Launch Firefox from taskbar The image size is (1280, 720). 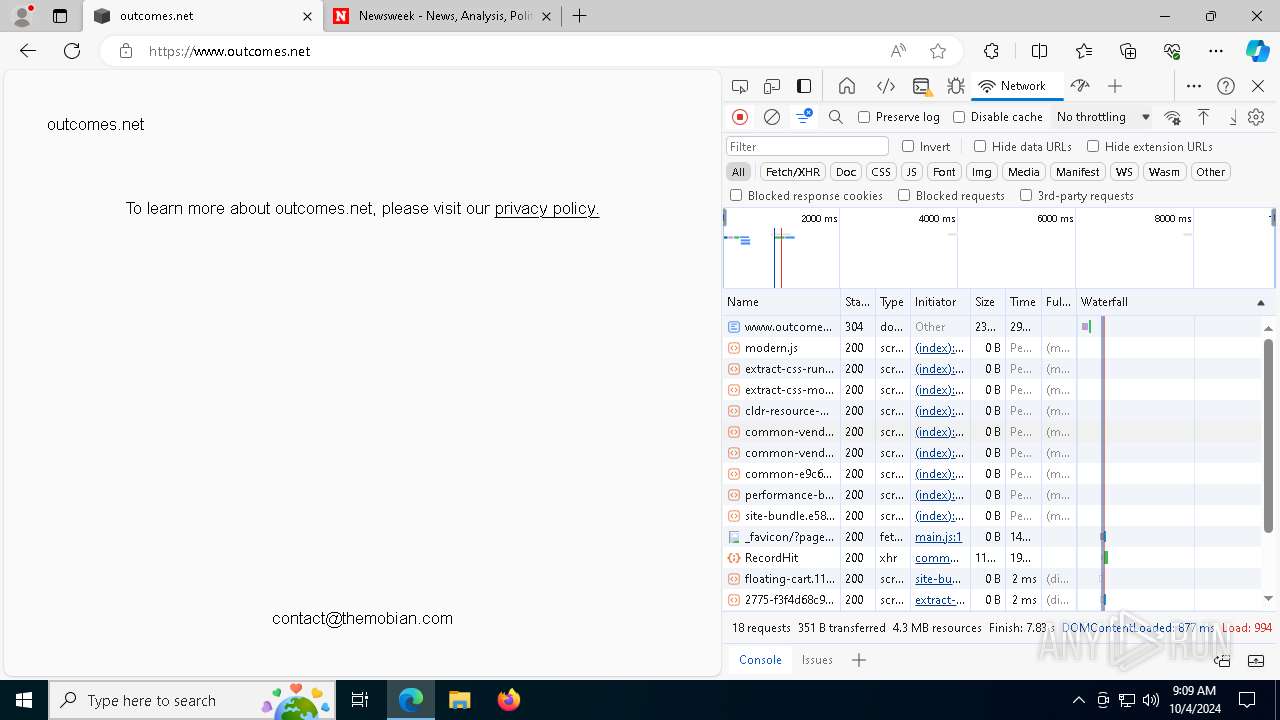509,700
